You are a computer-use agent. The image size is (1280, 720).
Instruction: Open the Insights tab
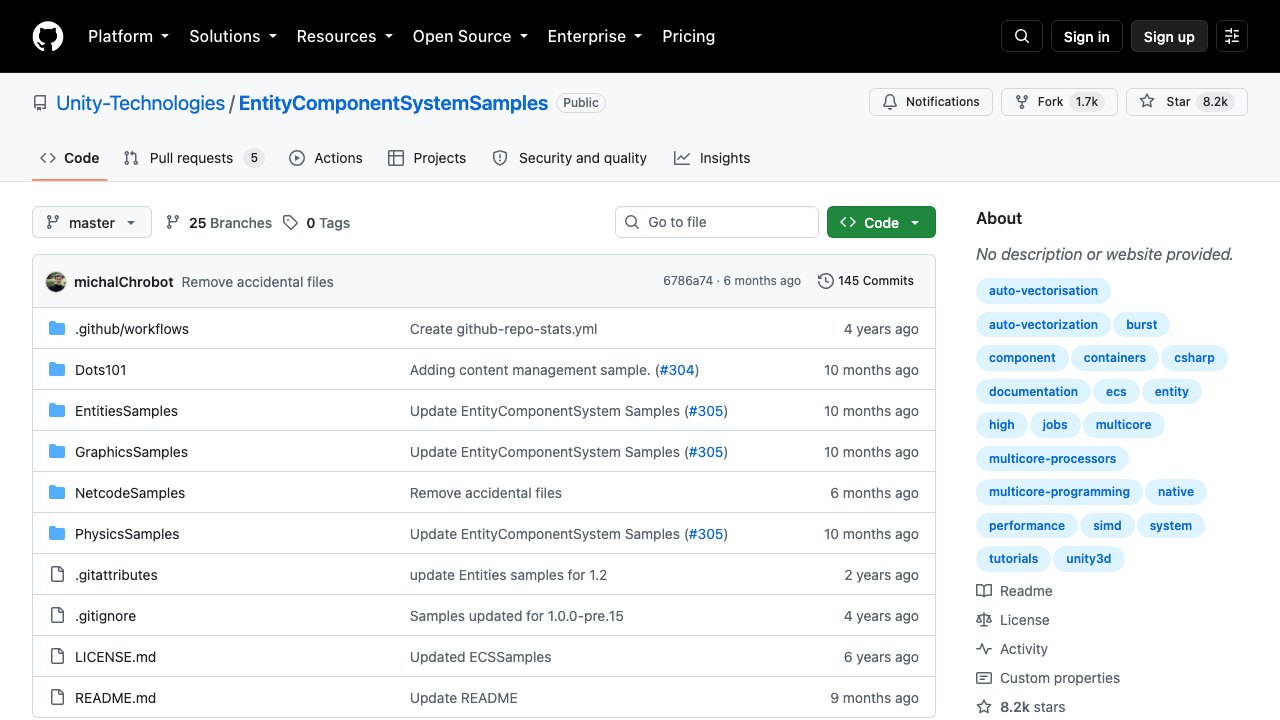712,158
